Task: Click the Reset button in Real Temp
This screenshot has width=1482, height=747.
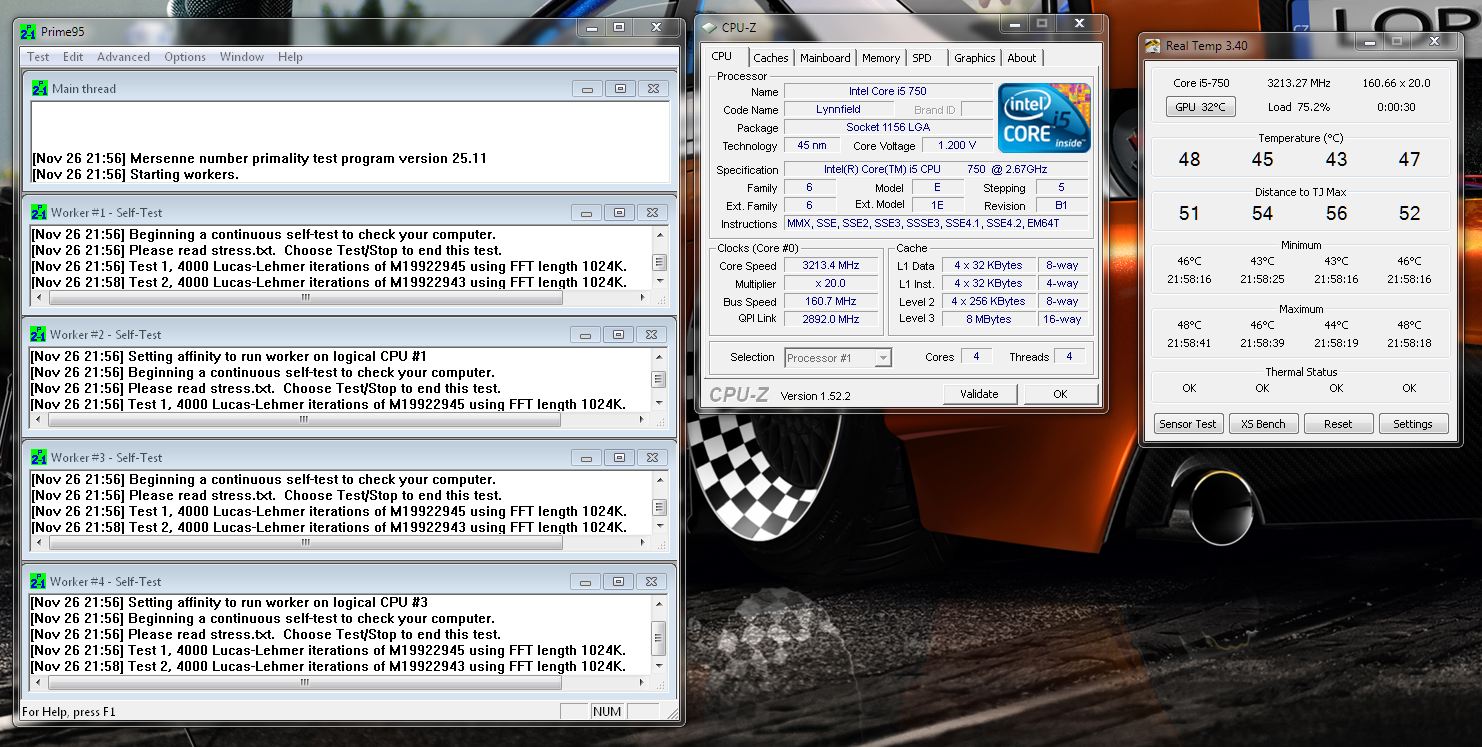Action: click(x=1338, y=424)
